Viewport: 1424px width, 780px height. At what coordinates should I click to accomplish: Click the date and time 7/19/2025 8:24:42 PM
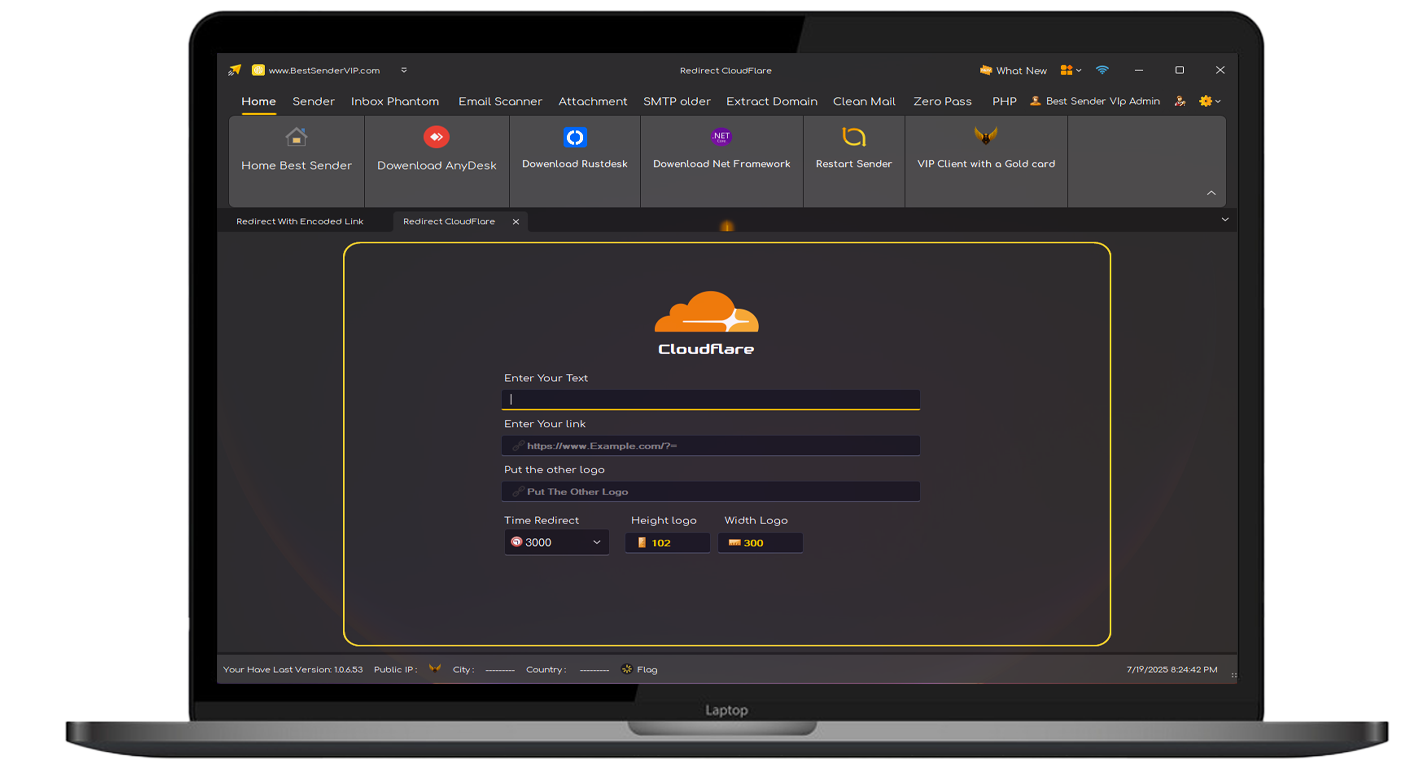1171,670
